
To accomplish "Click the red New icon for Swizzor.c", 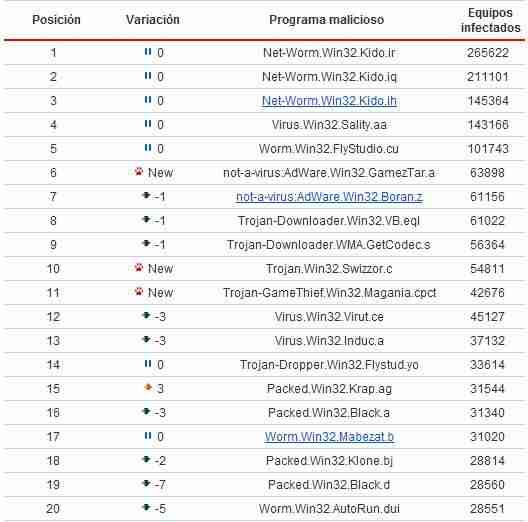I will [x=139, y=268].
